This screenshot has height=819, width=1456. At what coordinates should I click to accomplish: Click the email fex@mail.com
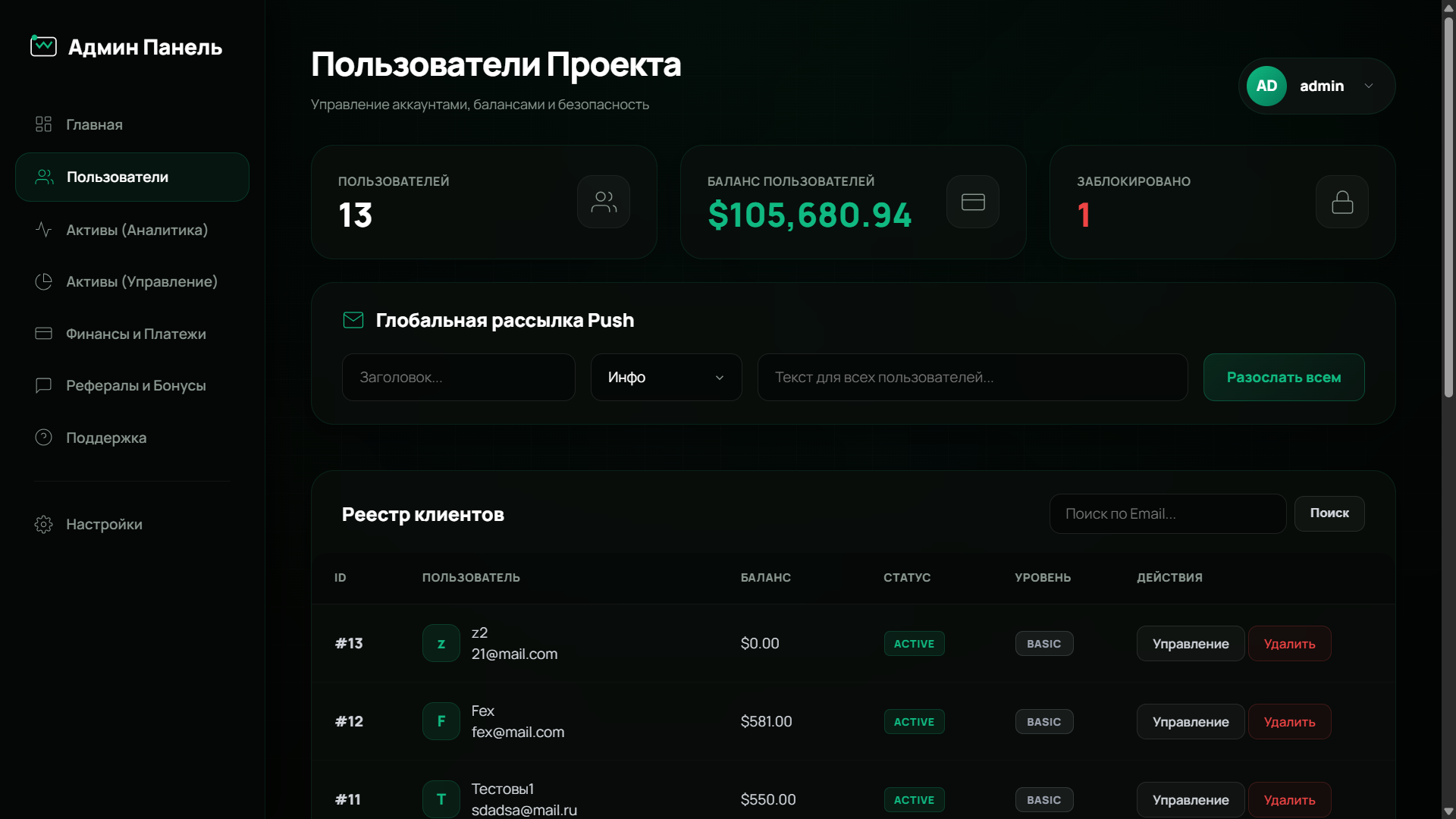point(518,733)
